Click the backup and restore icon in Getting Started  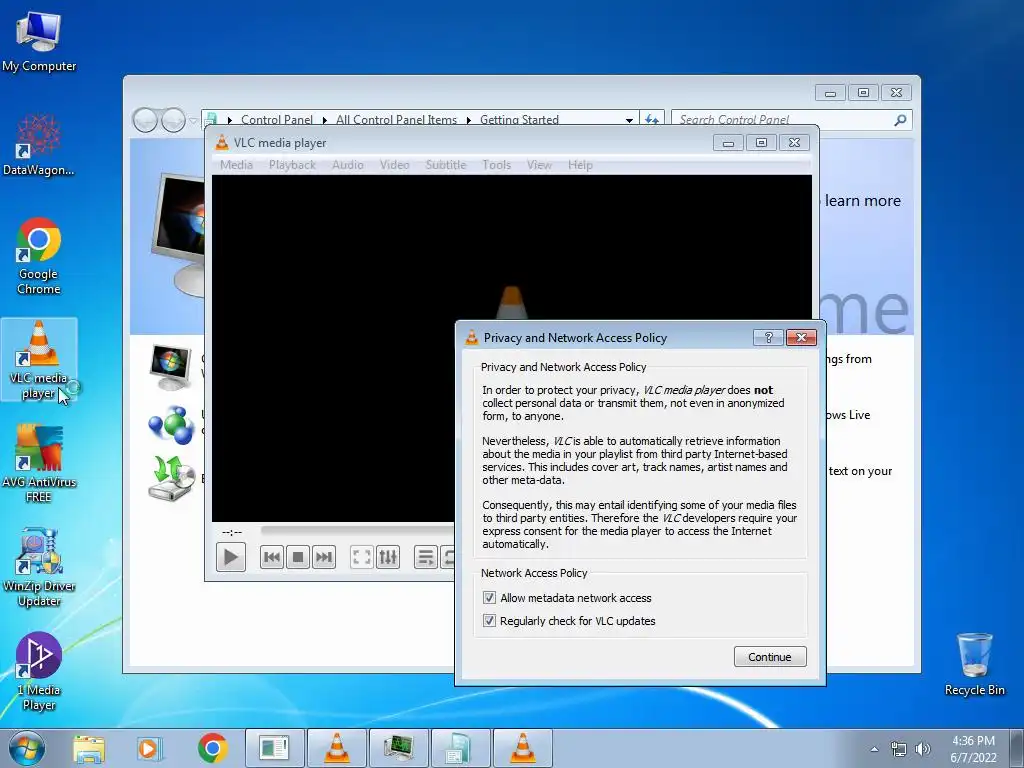click(172, 479)
